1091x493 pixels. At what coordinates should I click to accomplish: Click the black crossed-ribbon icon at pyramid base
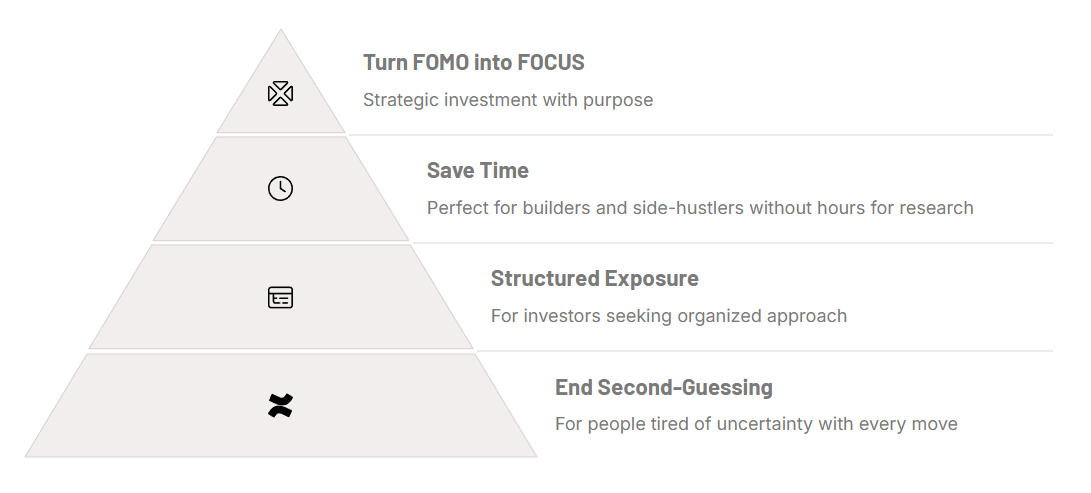280,405
